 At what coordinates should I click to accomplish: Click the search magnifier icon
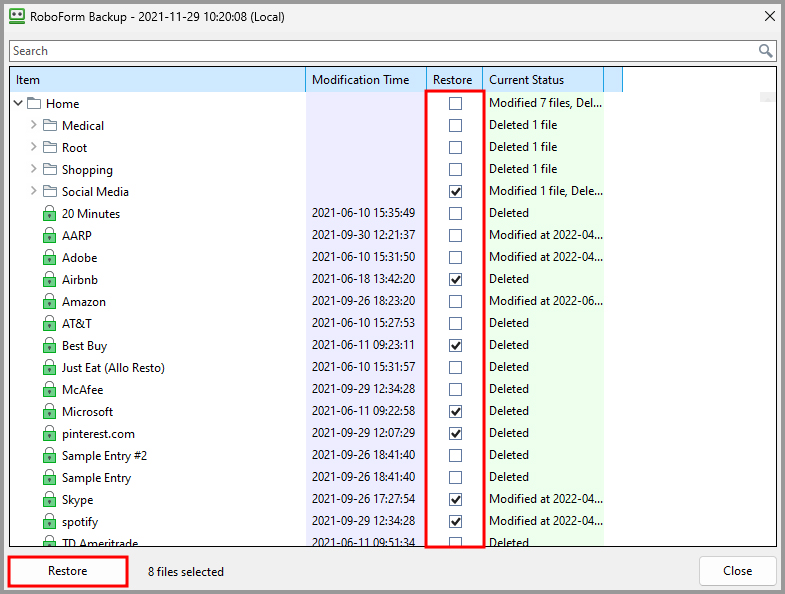(765, 51)
